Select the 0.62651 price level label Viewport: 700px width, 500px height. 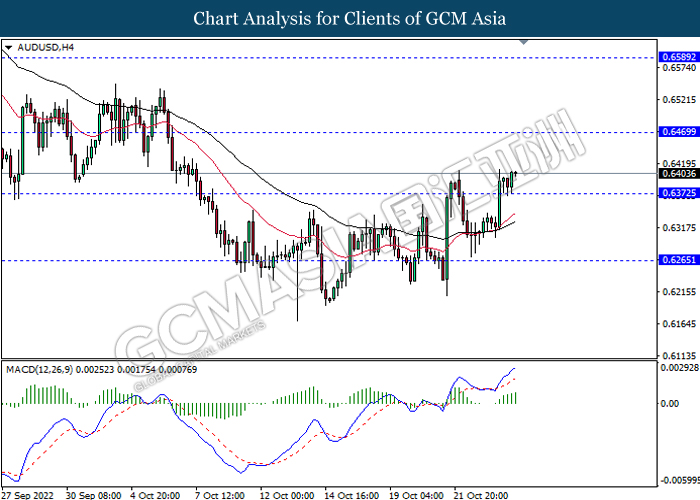click(679, 260)
